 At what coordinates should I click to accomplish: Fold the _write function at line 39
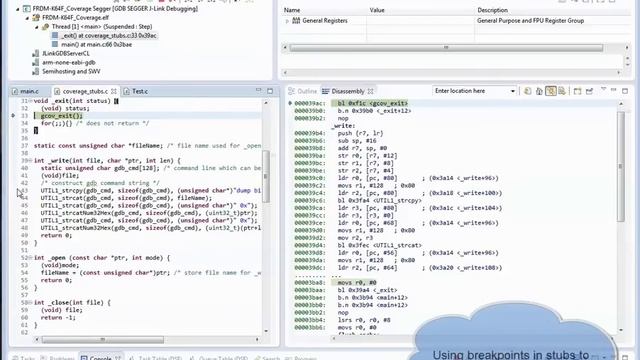[x=31, y=161]
